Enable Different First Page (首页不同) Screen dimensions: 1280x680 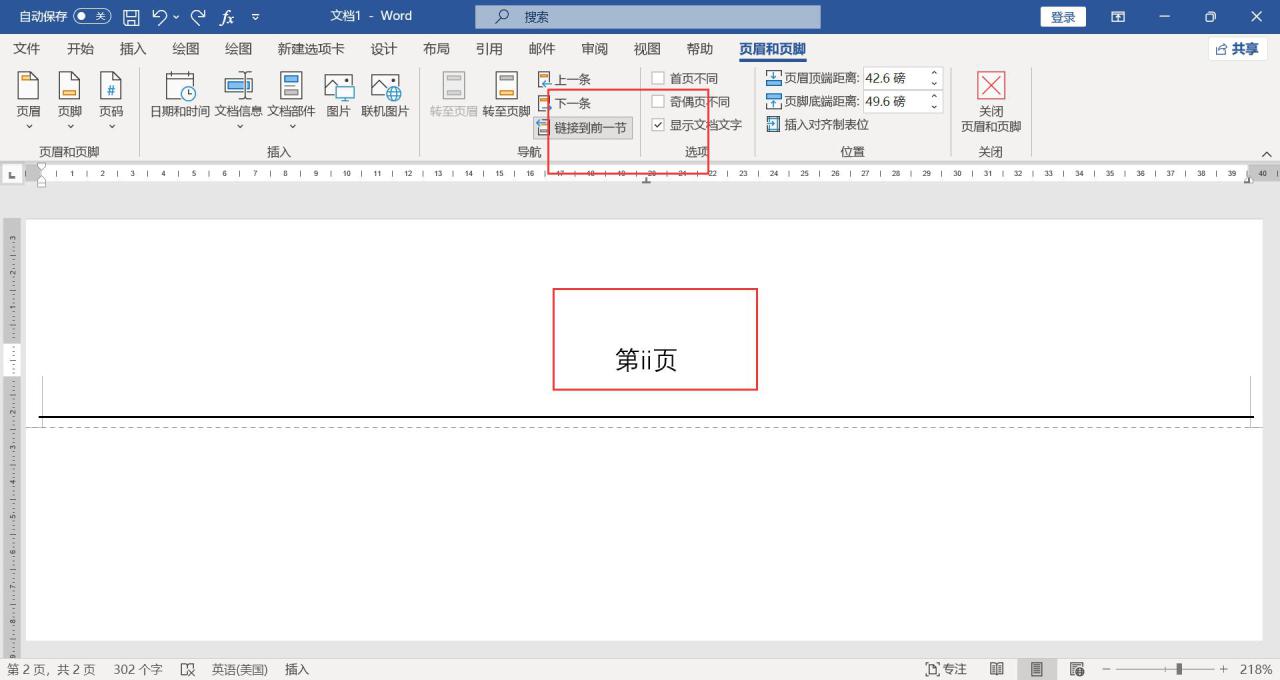(x=658, y=78)
